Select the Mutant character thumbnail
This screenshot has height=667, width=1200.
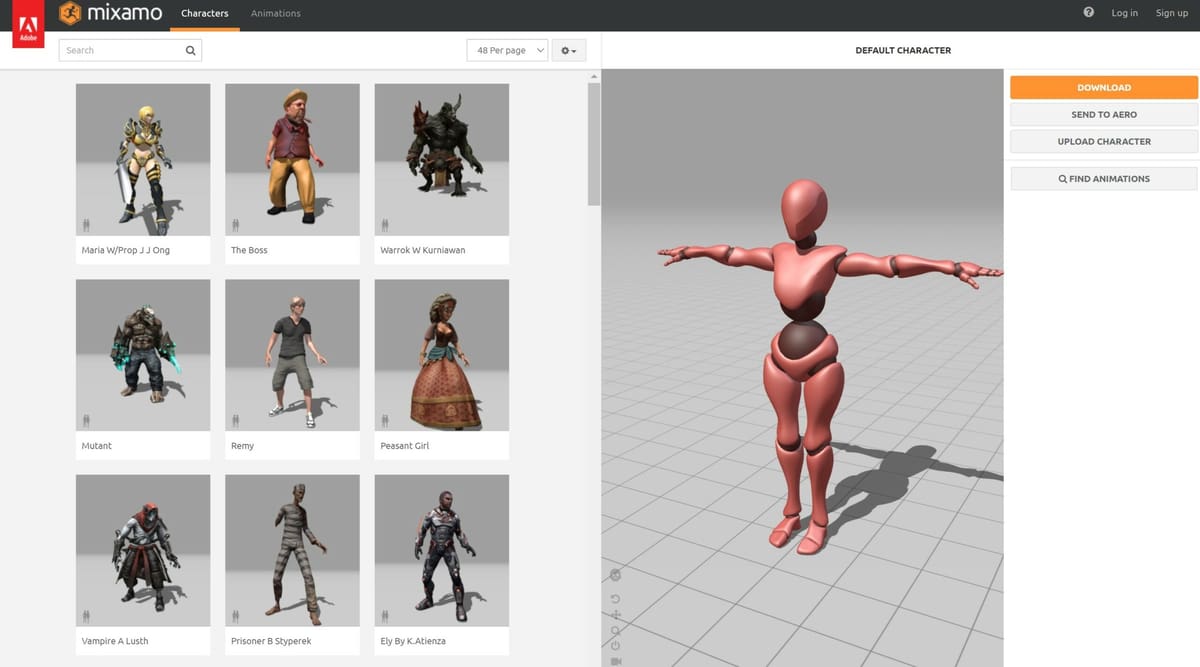pos(143,355)
